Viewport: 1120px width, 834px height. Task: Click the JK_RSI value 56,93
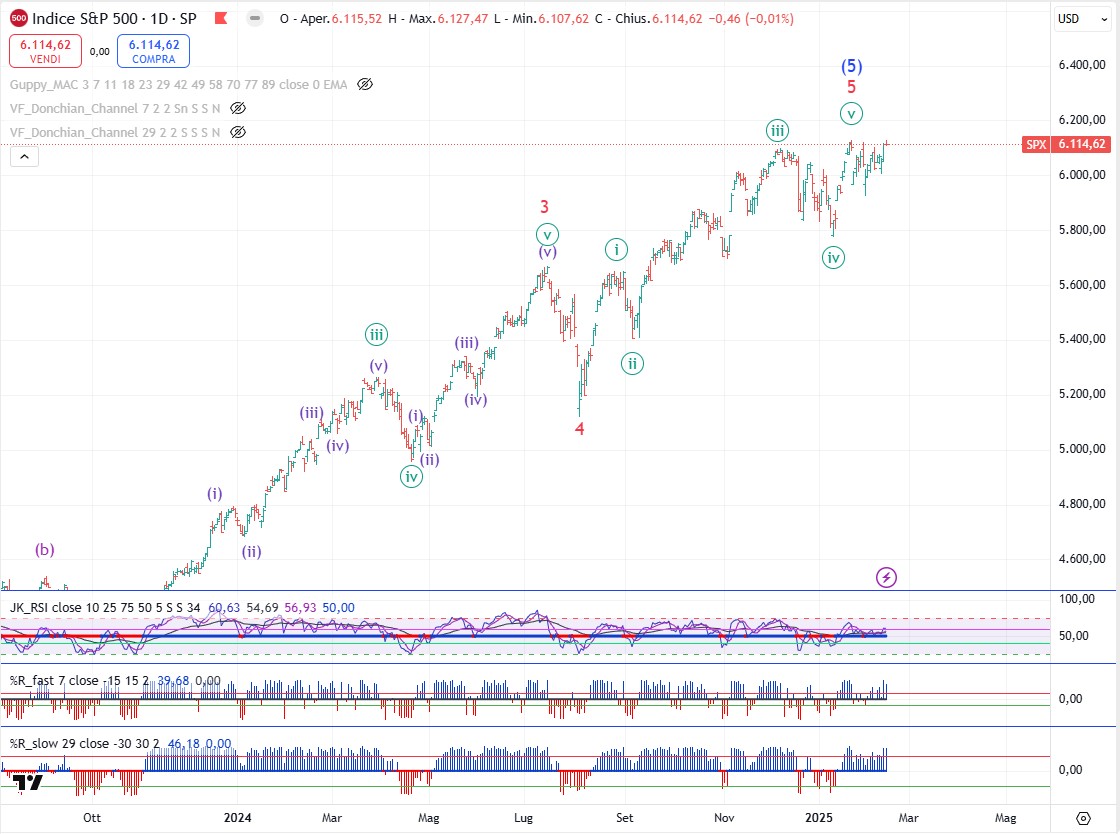coord(300,608)
